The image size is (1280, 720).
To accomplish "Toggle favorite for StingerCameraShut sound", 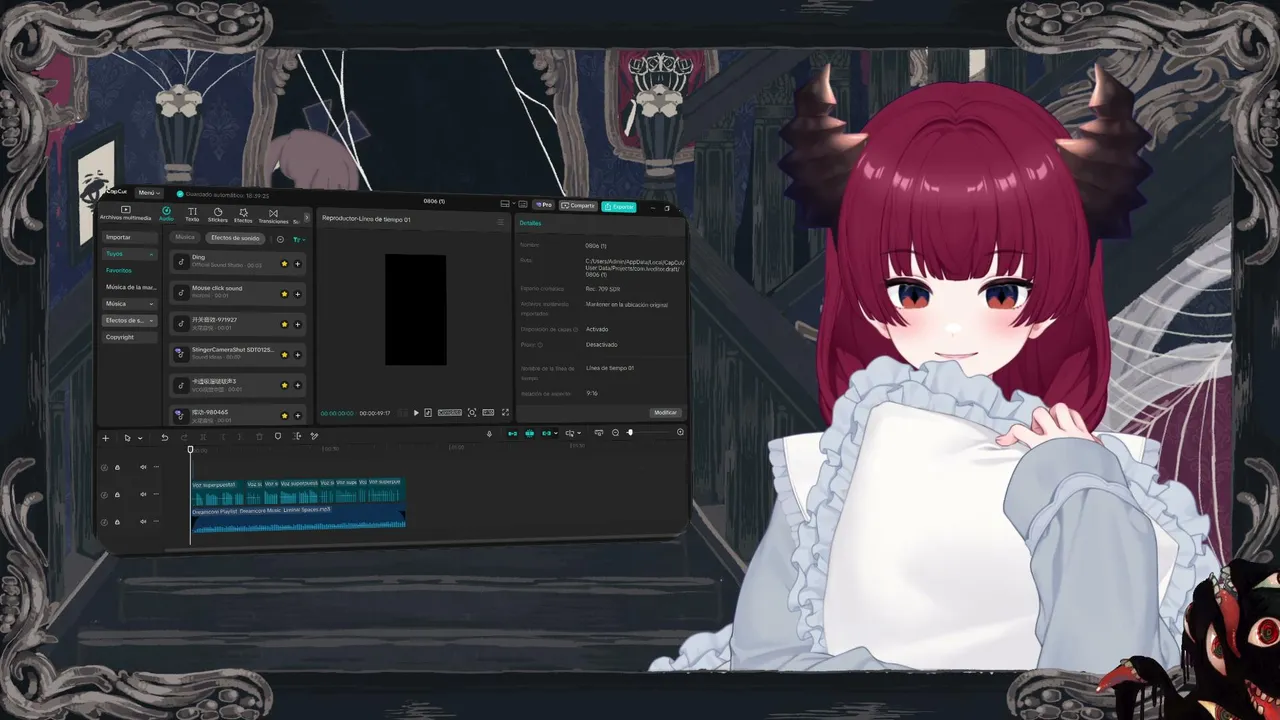I will 284,354.
